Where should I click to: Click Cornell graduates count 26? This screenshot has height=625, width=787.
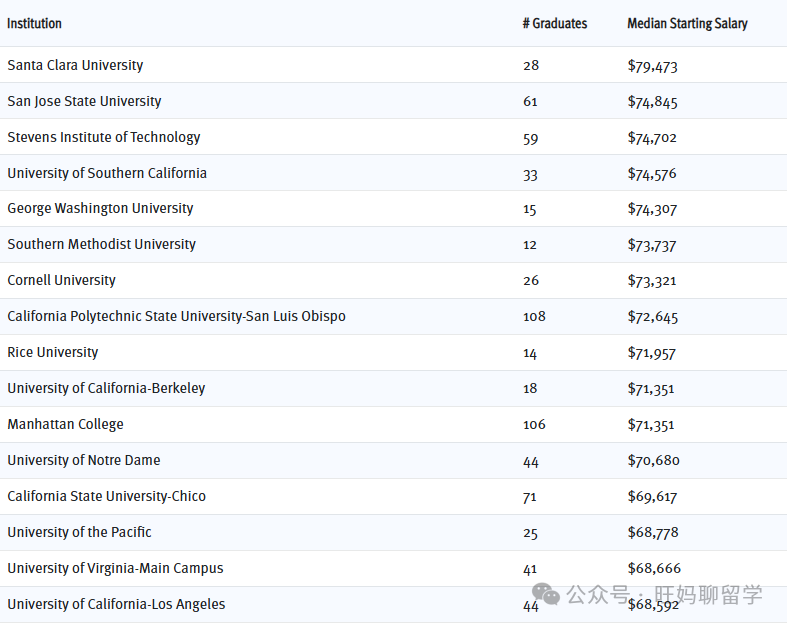point(531,280)
